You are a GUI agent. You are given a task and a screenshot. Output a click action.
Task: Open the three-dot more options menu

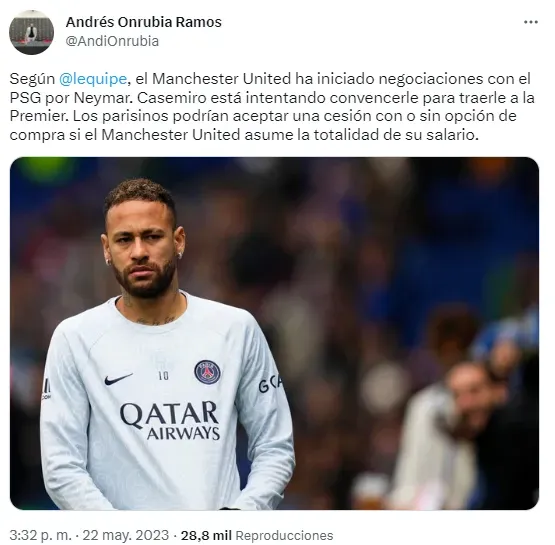pyautogui.click(x=531, y=22)
